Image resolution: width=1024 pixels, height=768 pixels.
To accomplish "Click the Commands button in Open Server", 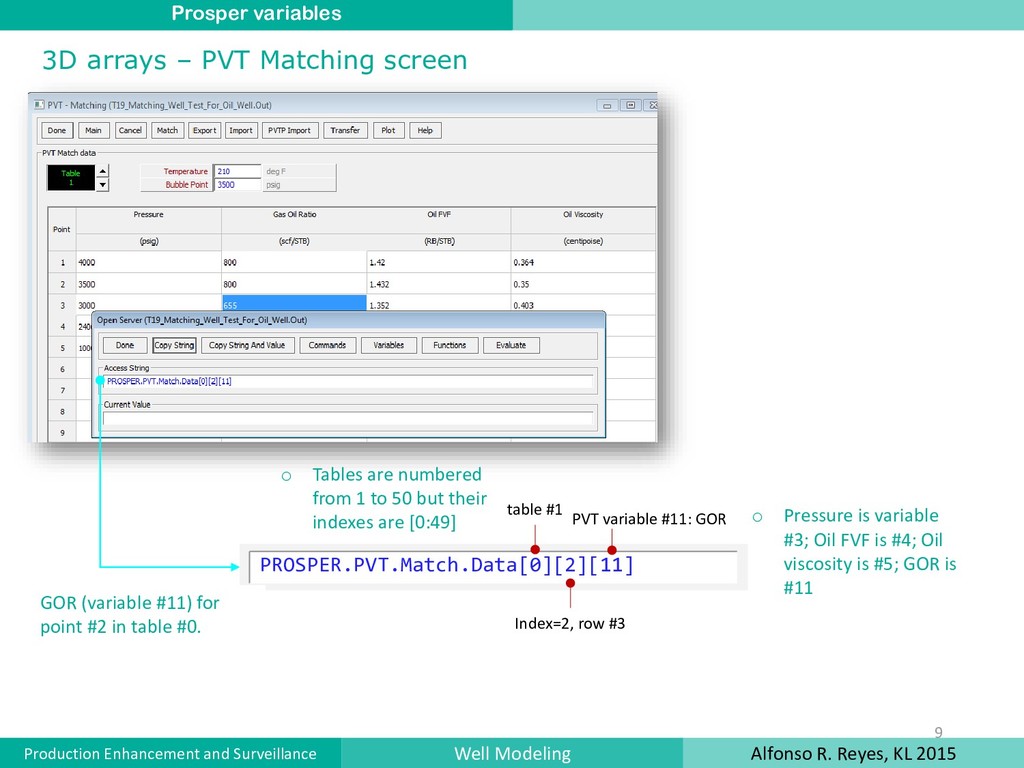I will point(328,345).
